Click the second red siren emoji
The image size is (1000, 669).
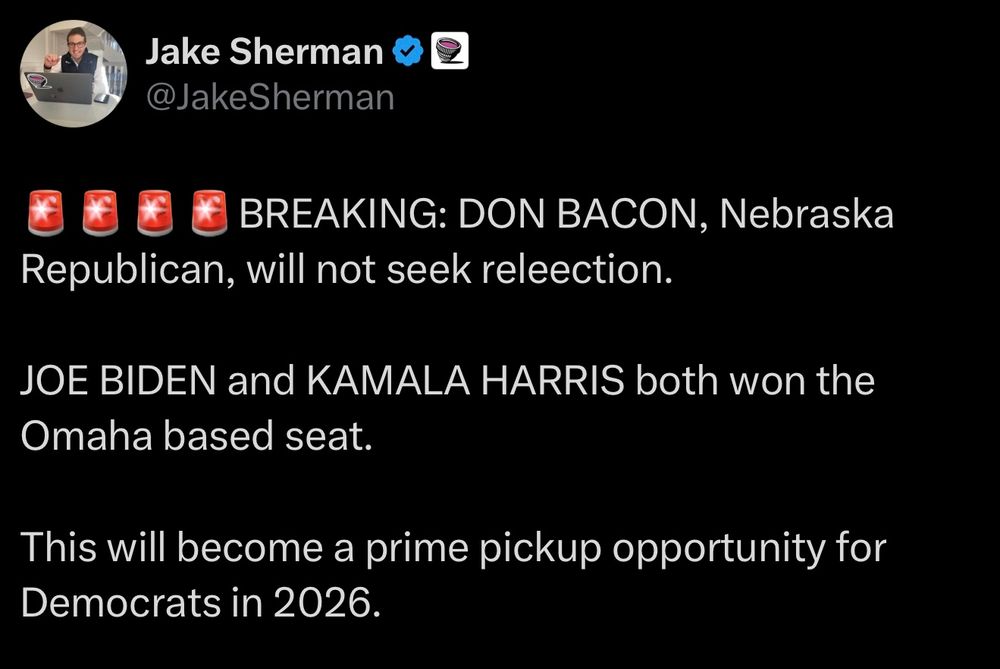100,213
